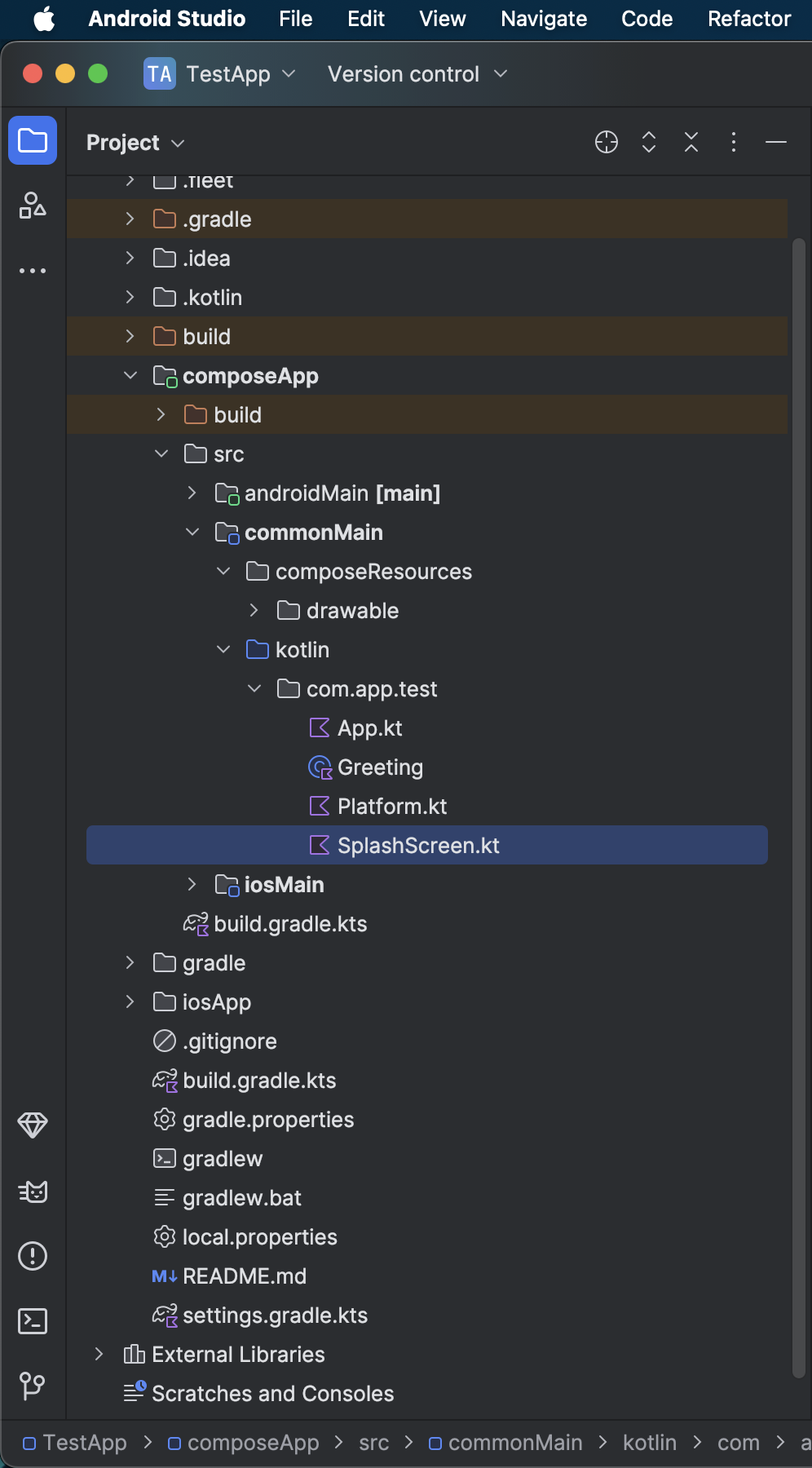This screenshot has width=812, height=1468.
Task: Open the Code menu
Action: (647, 19)
